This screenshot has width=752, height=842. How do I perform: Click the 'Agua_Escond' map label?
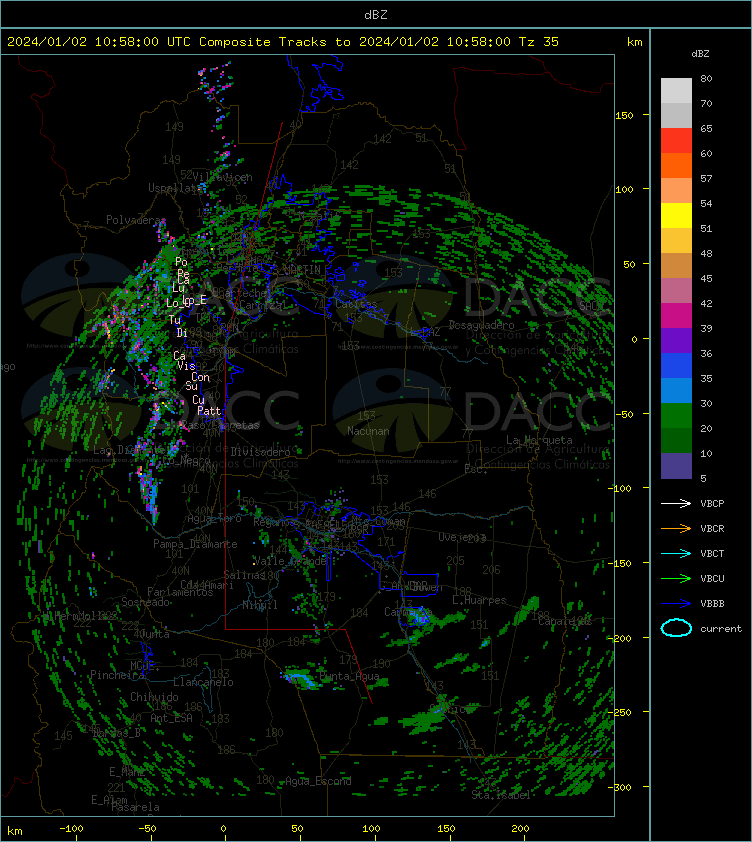tap(318, 781)
